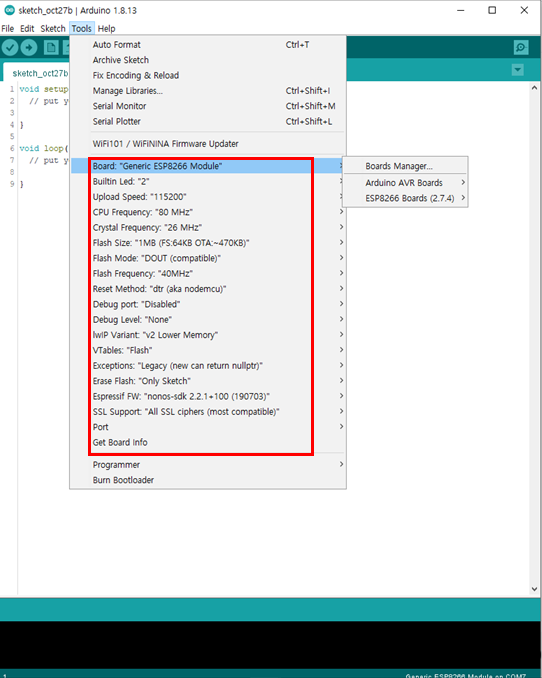Close the Arduino IDE window

(x=524, y=10)
